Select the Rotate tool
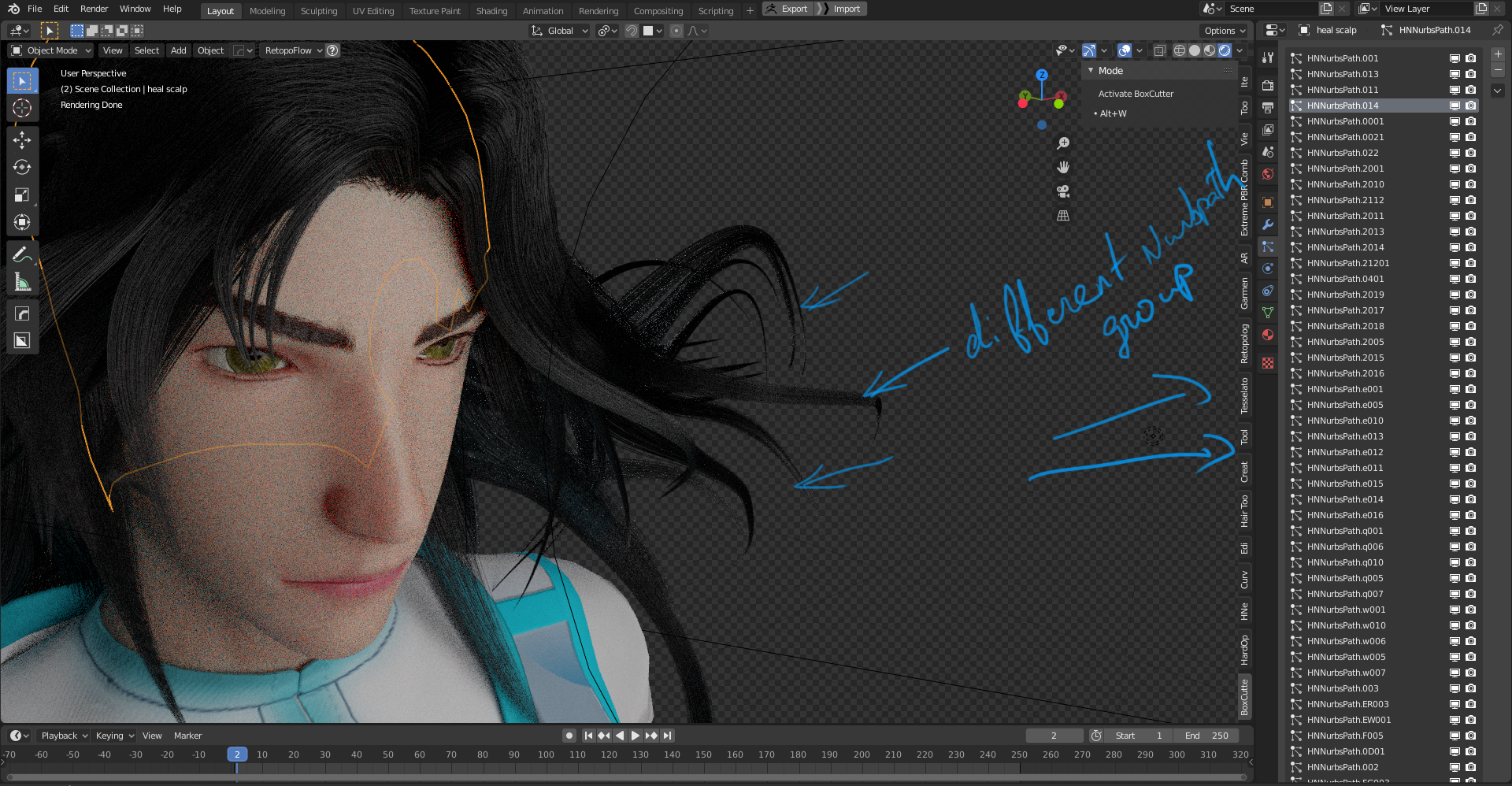1512x786 pixels. [22, 167]
